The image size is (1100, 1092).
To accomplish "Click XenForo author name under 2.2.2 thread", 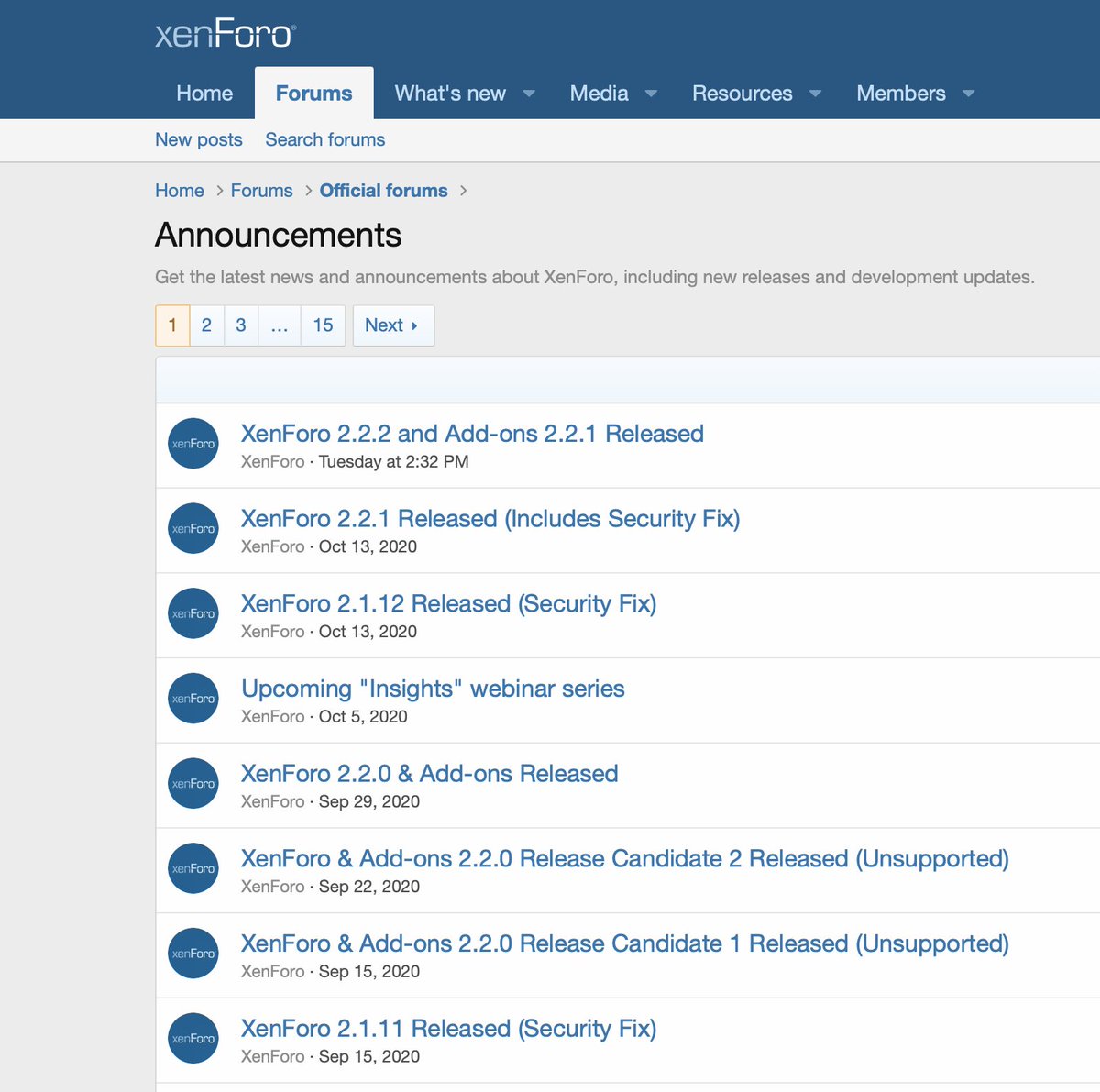I will [272, 462].
